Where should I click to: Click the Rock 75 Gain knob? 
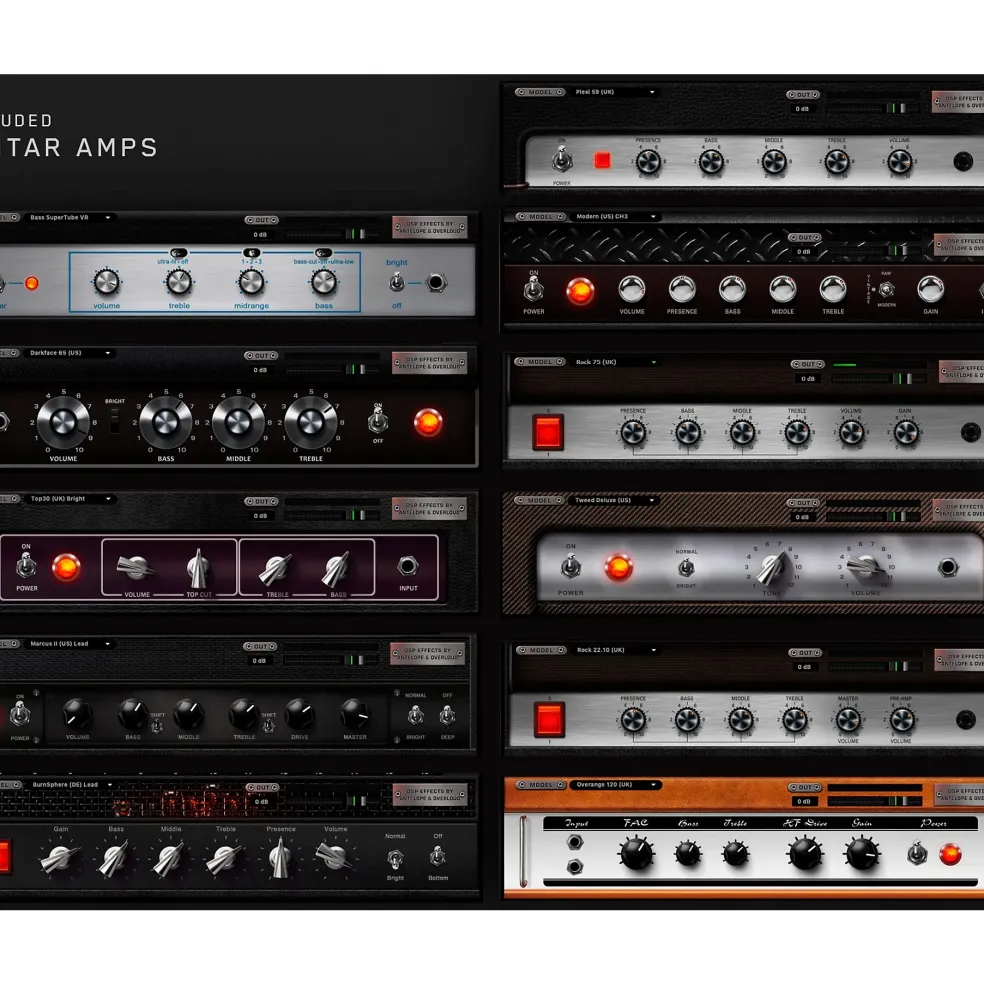point(905,432)
